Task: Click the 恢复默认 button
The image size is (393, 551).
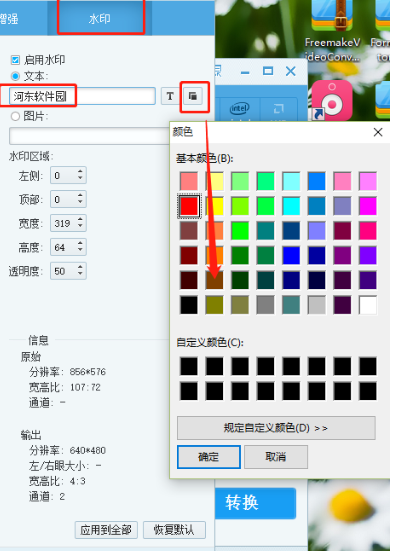Action: (174, 530)
